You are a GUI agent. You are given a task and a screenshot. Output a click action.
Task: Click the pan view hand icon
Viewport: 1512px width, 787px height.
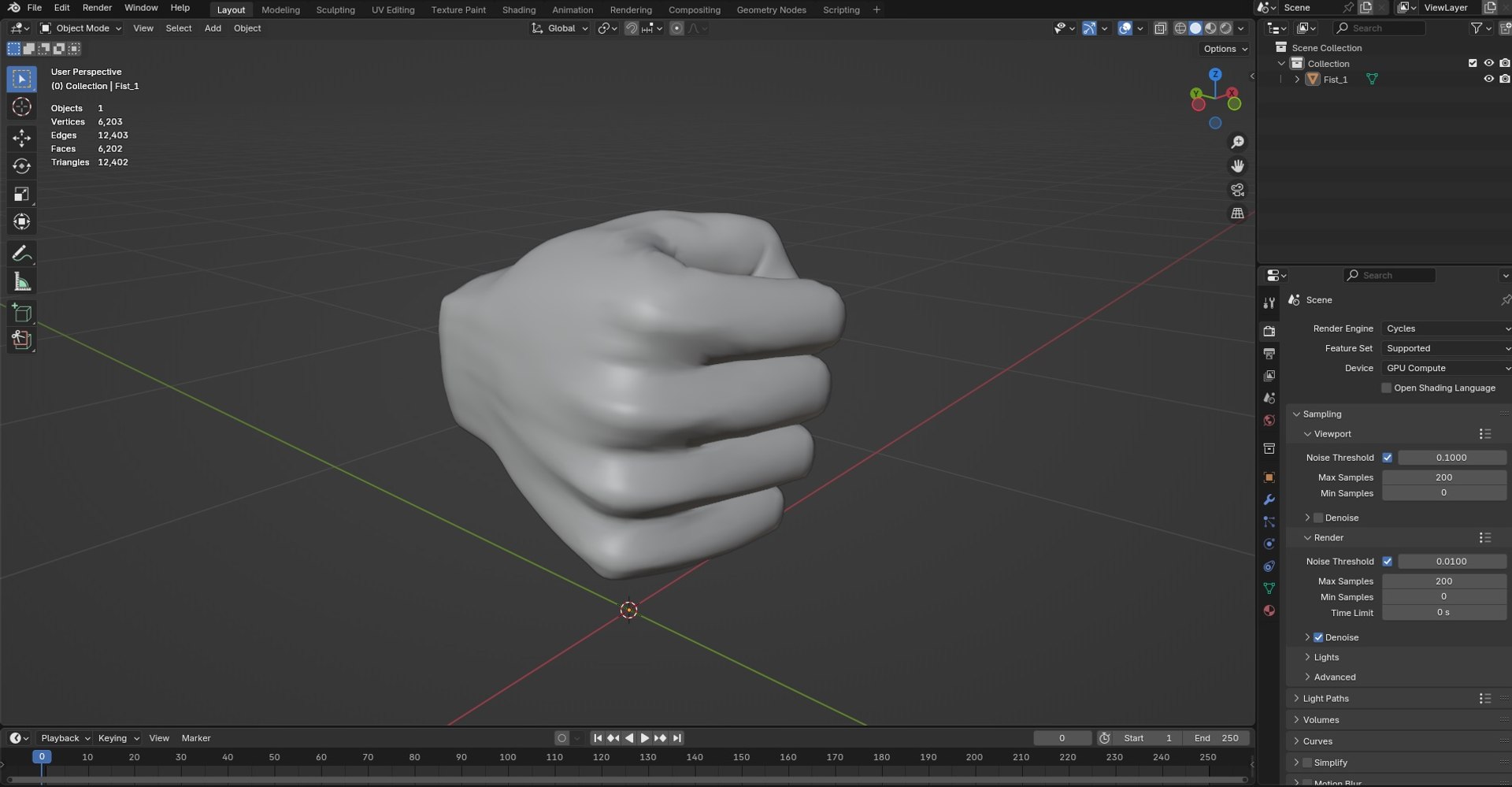click(x=1238, y=166)
